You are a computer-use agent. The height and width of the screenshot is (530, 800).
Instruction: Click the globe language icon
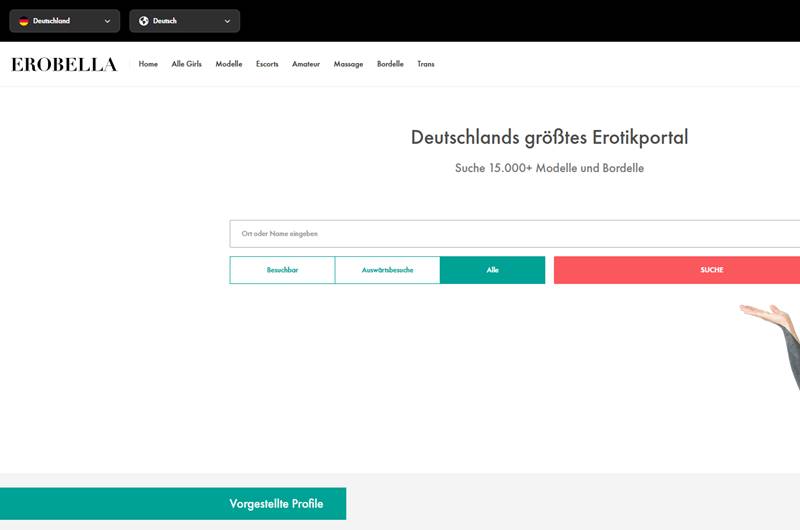(144, 21)
